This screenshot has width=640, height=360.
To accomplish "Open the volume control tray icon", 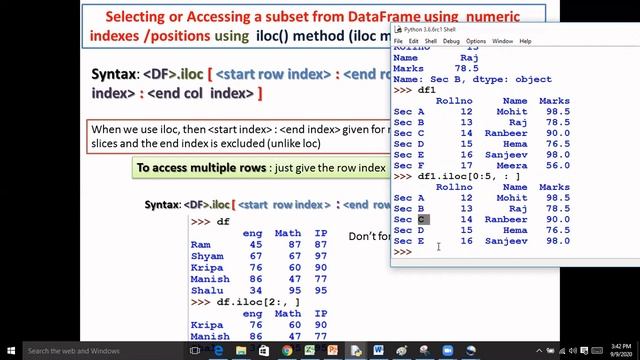I will tap(573, 351).
